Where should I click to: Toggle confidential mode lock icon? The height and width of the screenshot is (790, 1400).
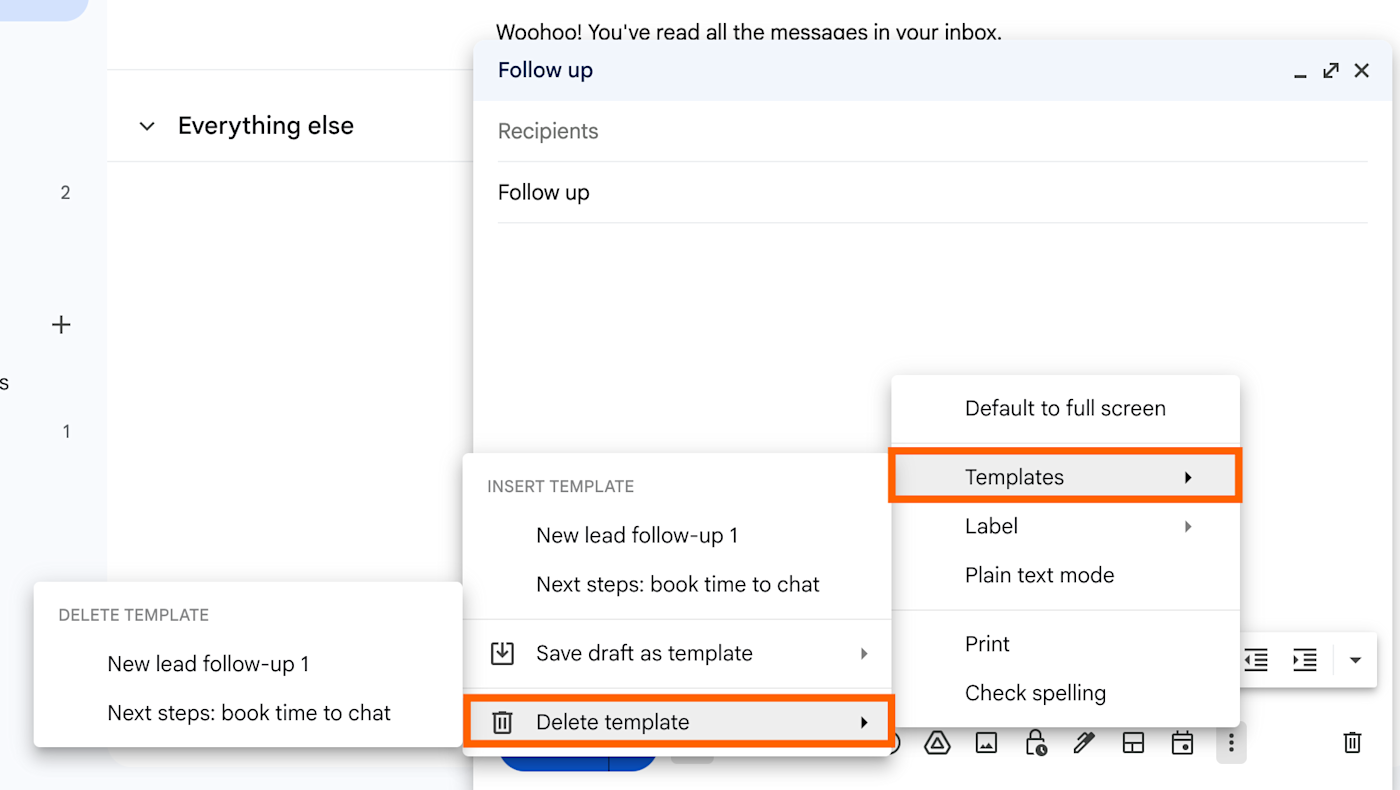coord(1035,743)
